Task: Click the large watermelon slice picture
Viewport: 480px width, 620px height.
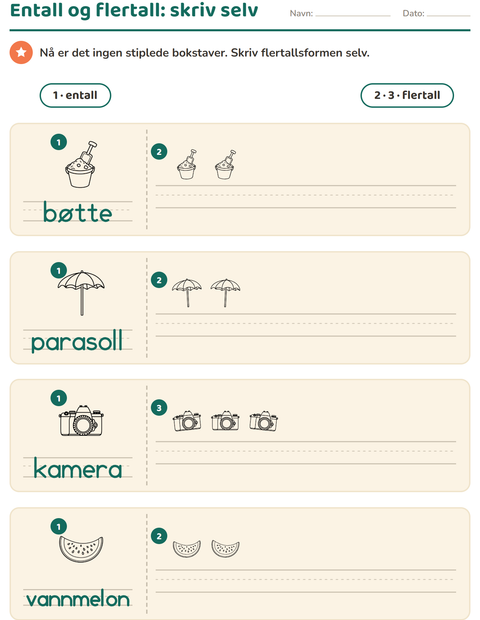Action: (x=81, y=549)
